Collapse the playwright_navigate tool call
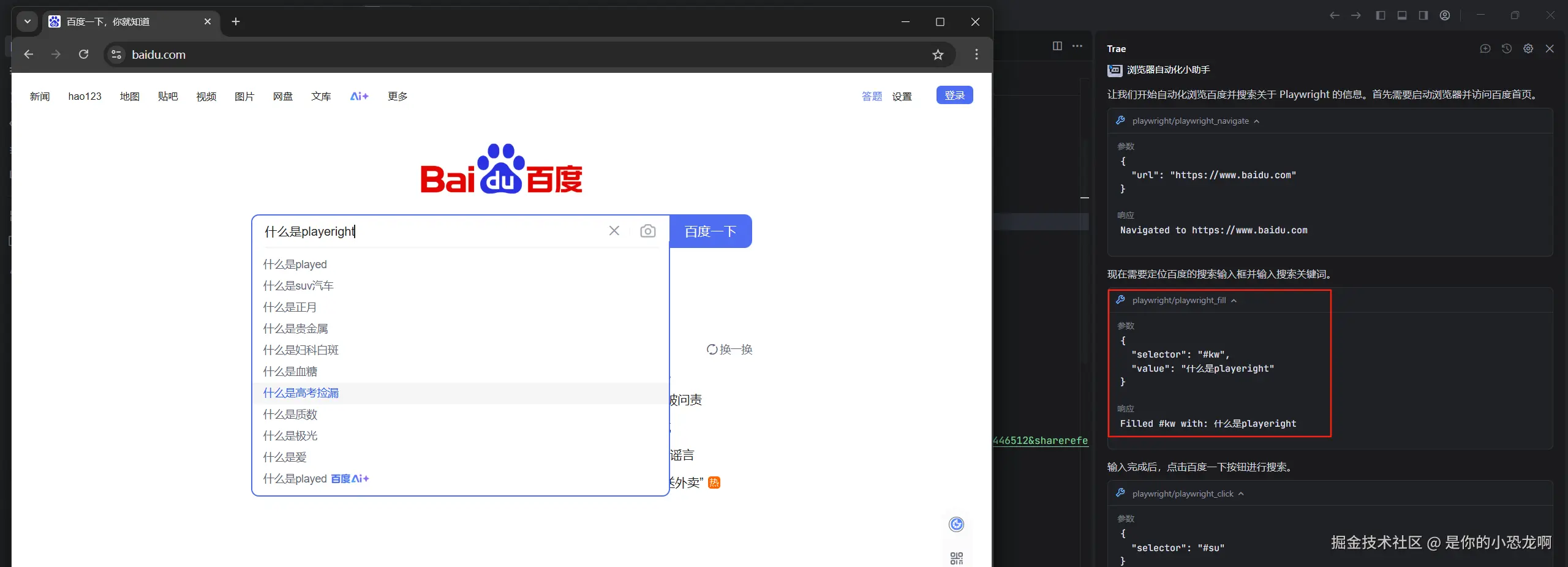The width and height of the screenshot is (1568, 567). coord(1257,121)
